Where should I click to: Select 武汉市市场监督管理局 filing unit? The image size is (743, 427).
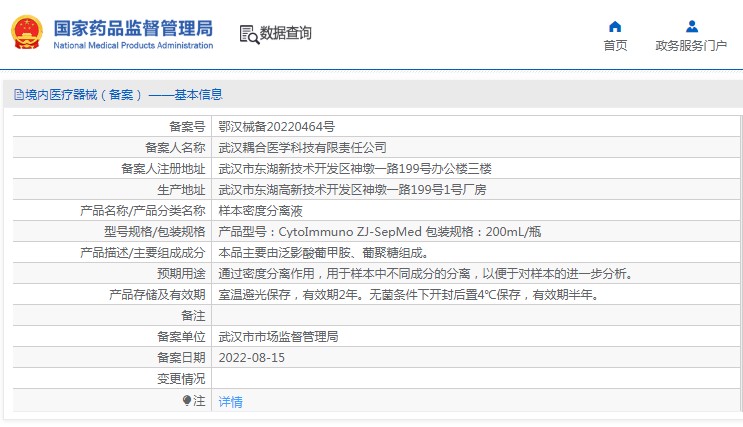click(x=278, y=336)
